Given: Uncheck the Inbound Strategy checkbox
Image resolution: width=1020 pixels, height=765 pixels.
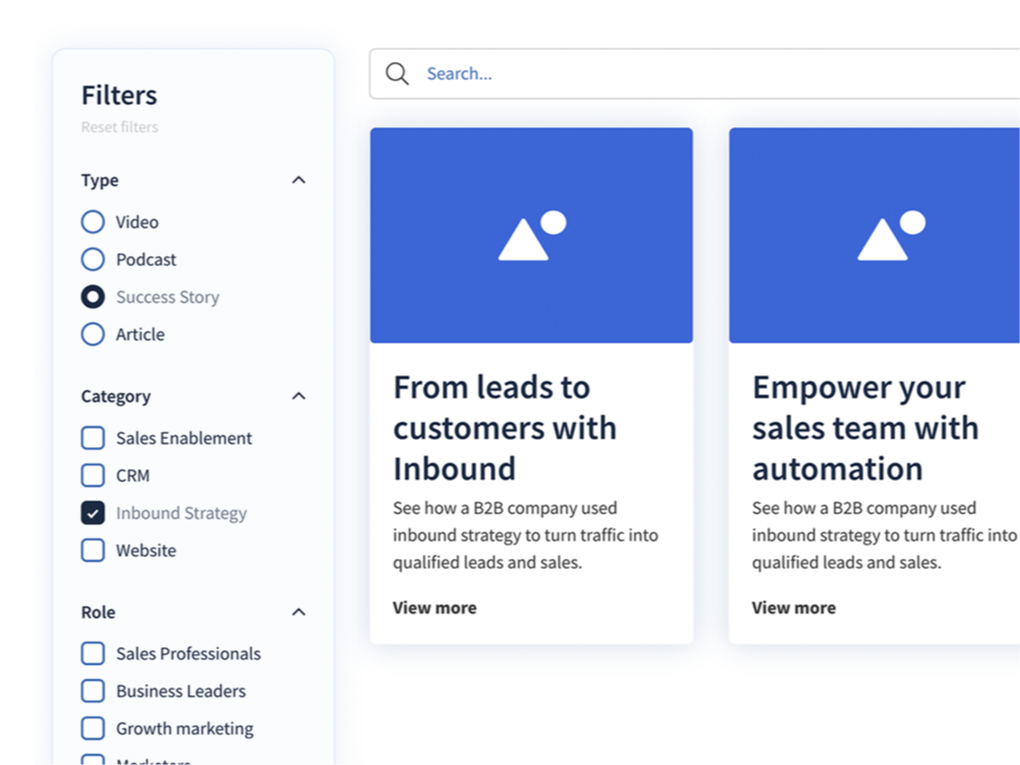Looking at the screenshot, I should pyautogui.click(x=93, y=513).
